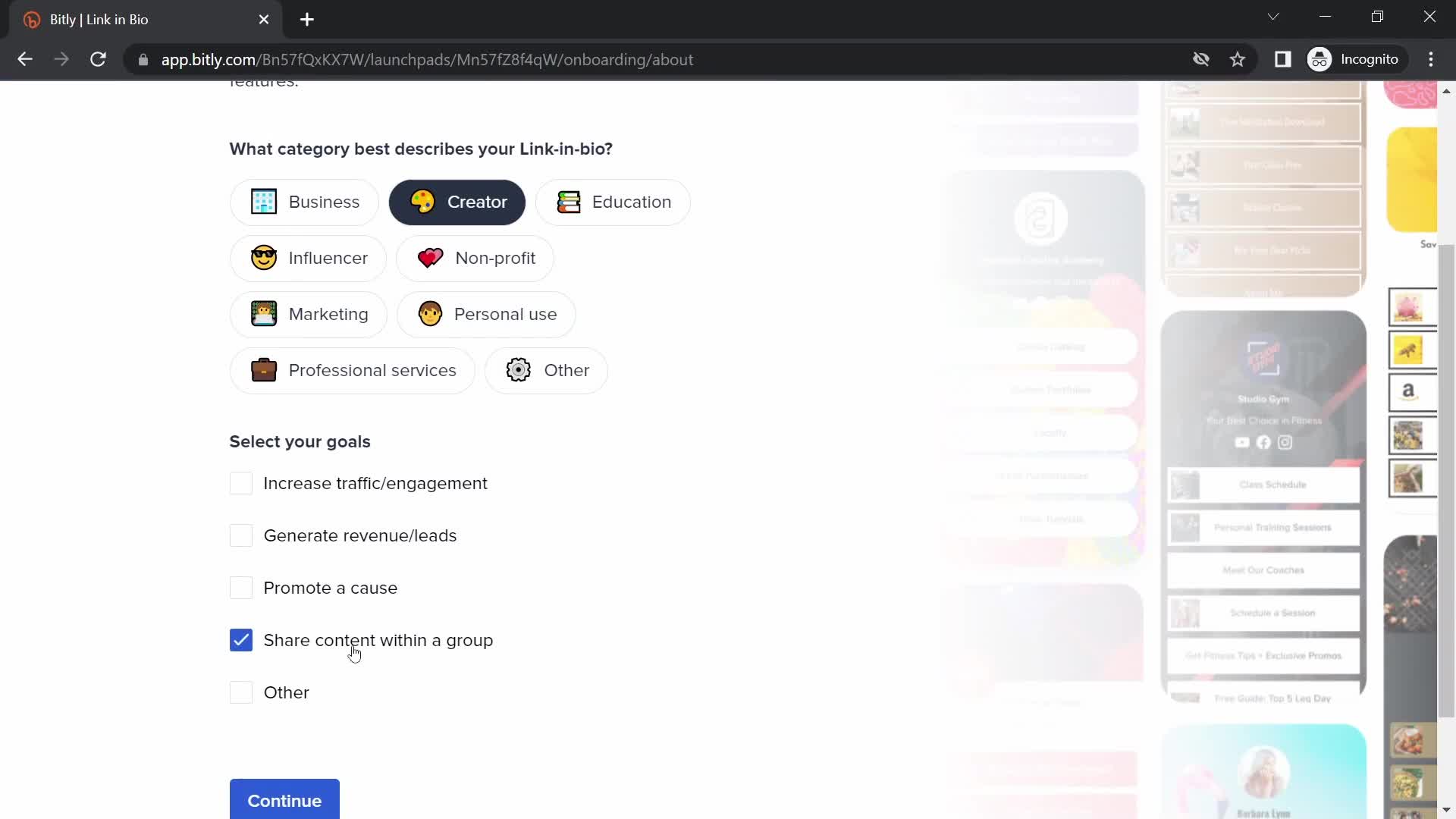This screenshot has height=819, width=1456.
Task: Toggle the Generate revenue/leads checkbox
Action: [x=241, y=535]
